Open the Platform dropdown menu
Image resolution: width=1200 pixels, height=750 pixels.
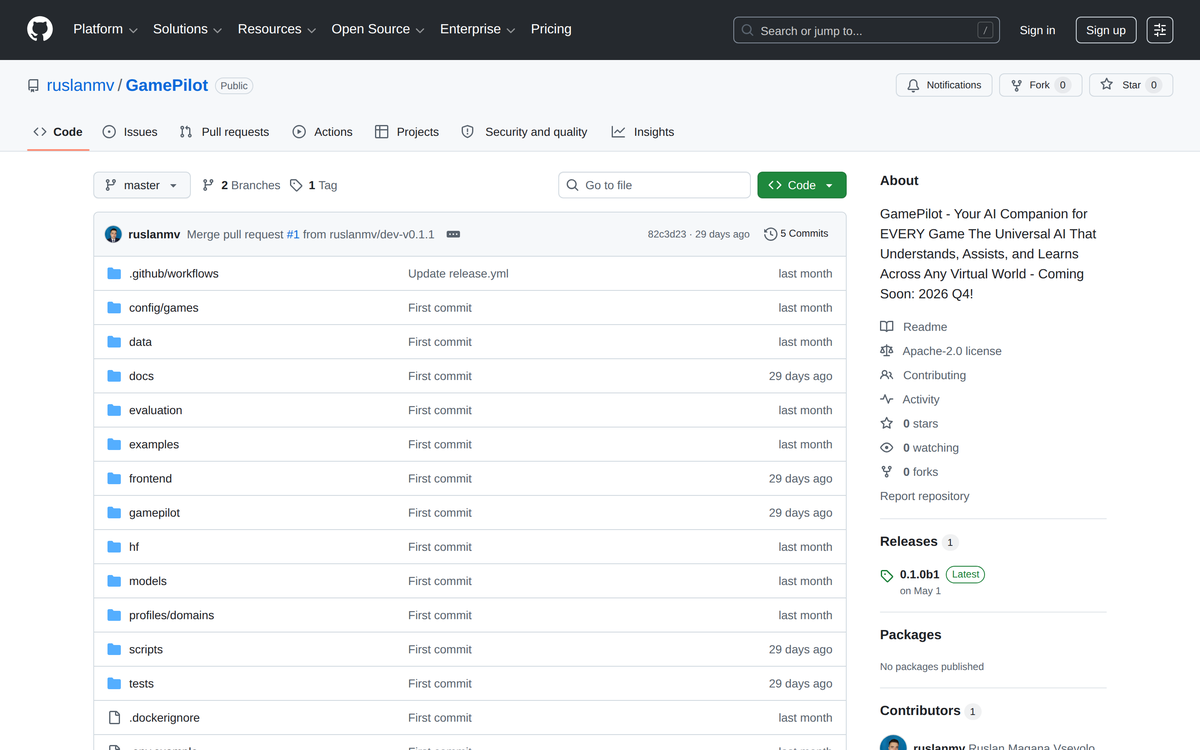click(105, 30)
